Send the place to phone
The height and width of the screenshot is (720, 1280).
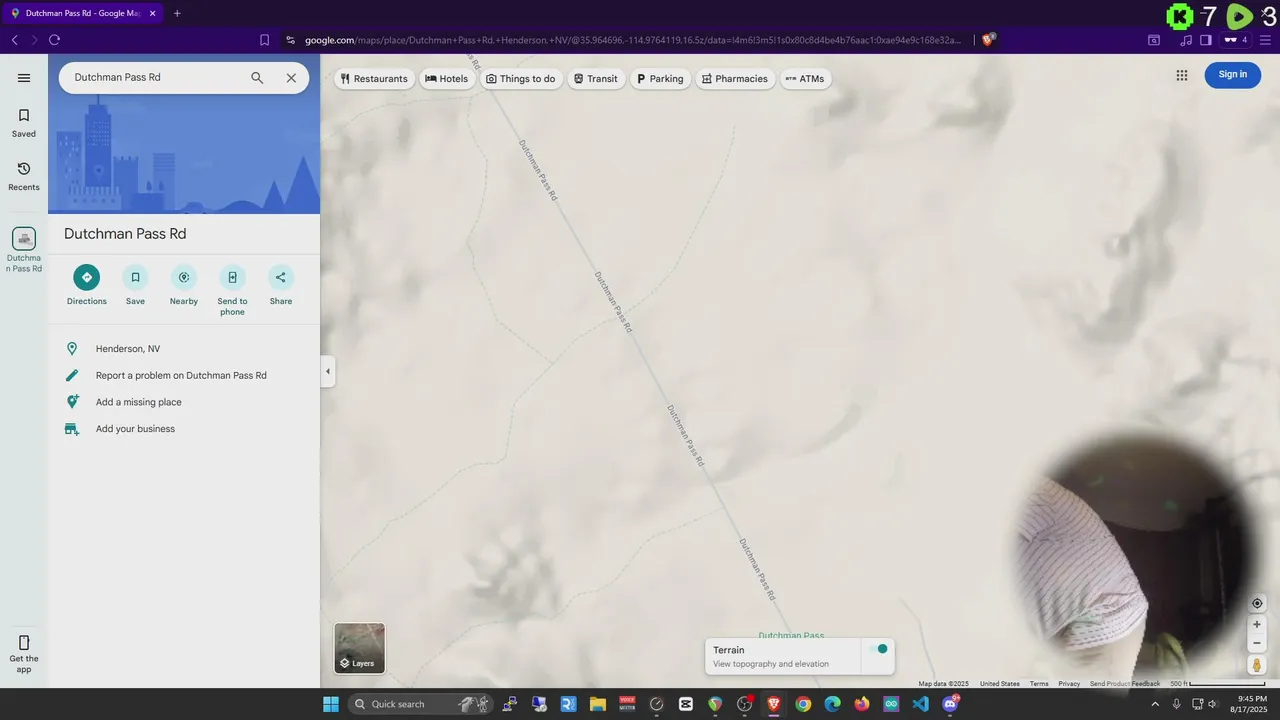pyautogui.click(x=232, y=290)
